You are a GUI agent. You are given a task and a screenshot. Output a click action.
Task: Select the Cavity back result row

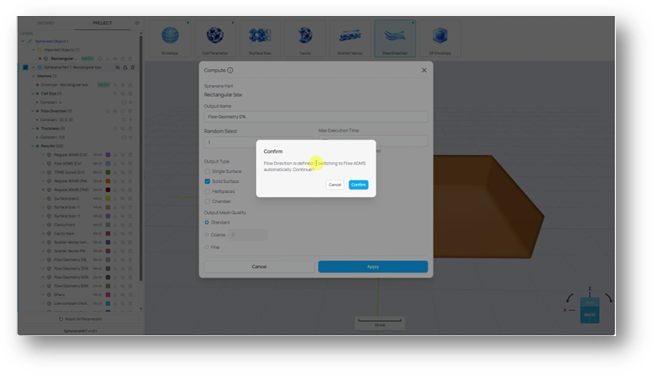click(86, 233)
